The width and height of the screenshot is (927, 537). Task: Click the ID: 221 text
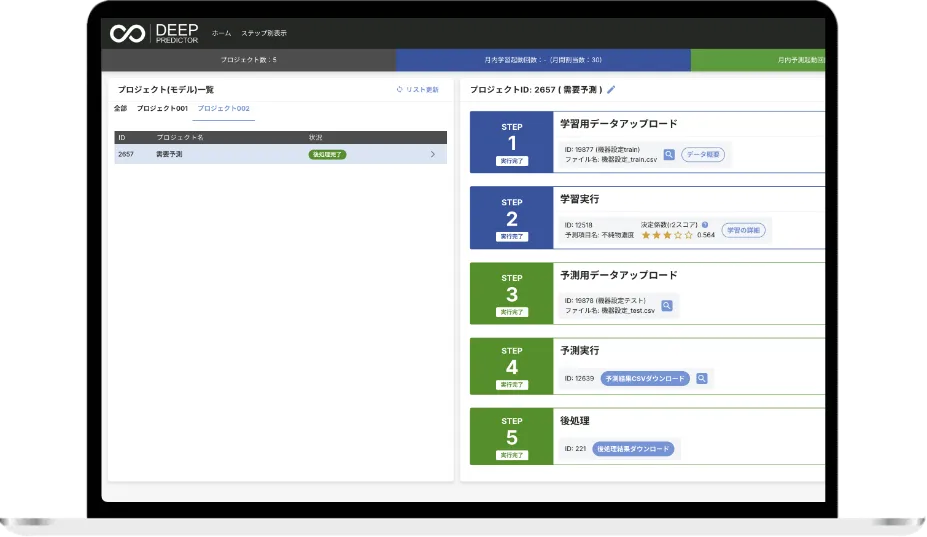(x=575, y=449)
